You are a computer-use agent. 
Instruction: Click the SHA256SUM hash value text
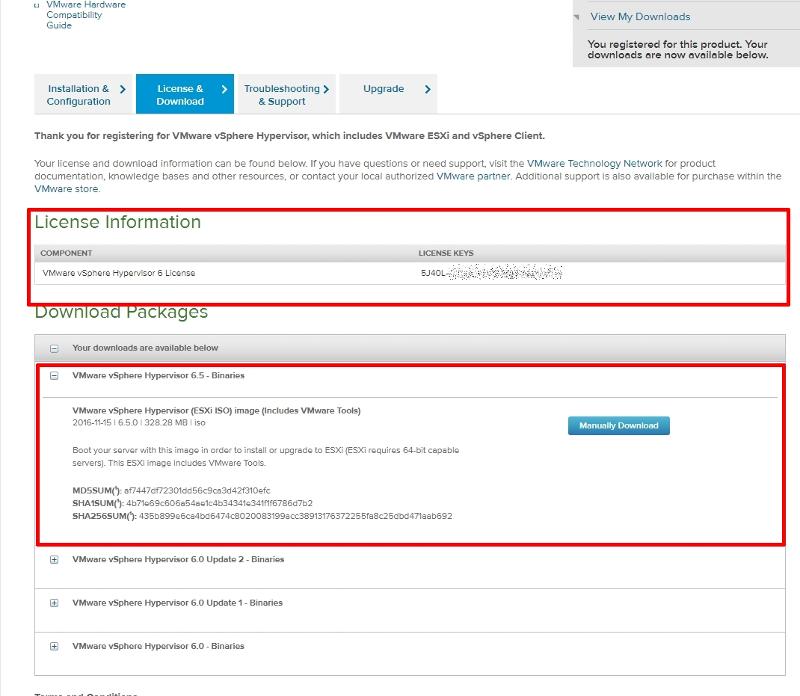pyautogui.click(x=295, y=516)
